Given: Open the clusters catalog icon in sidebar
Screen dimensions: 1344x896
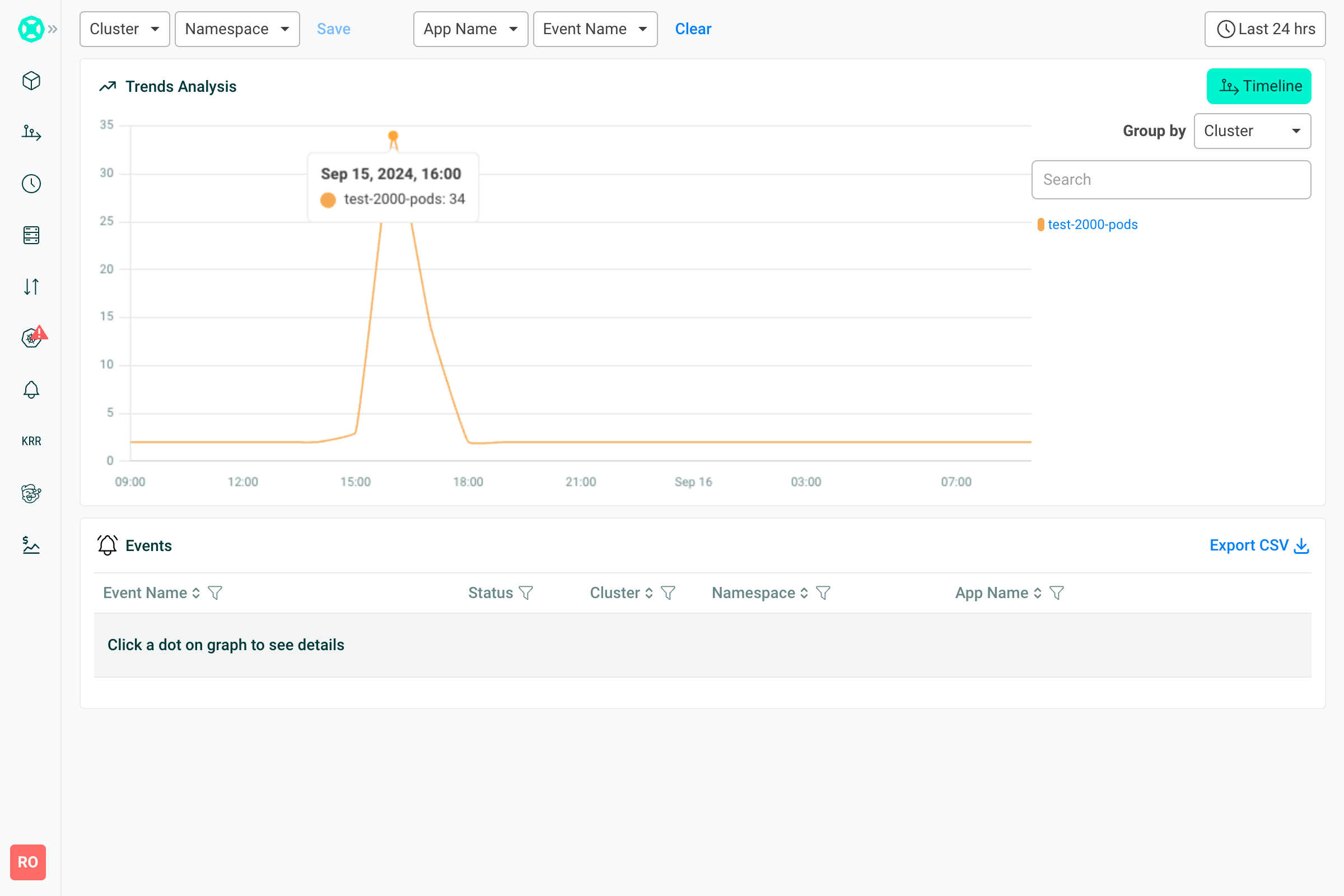Looking at the screenshot, I should click(x=31, y=235).
